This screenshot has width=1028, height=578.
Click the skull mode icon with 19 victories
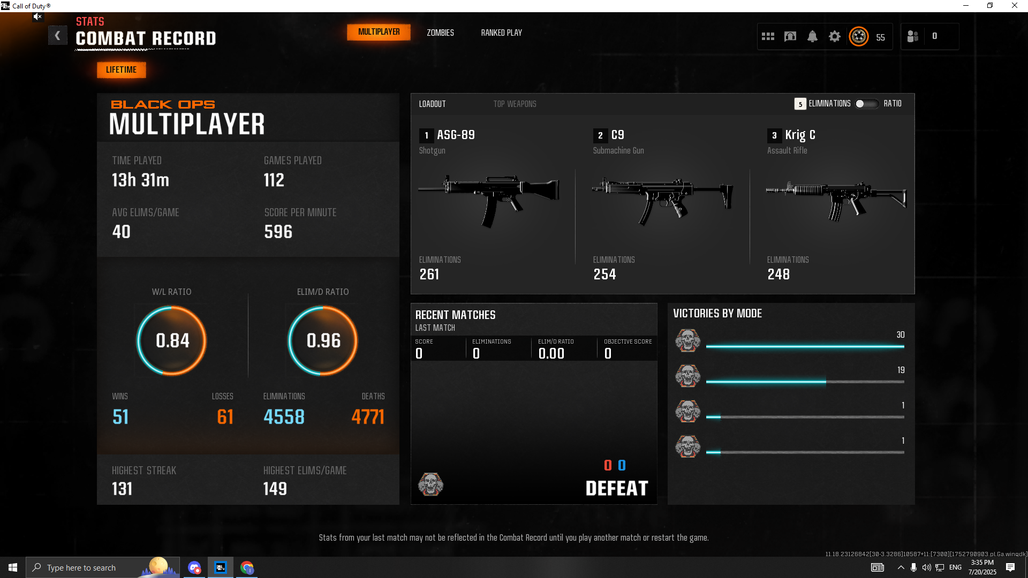688,376
